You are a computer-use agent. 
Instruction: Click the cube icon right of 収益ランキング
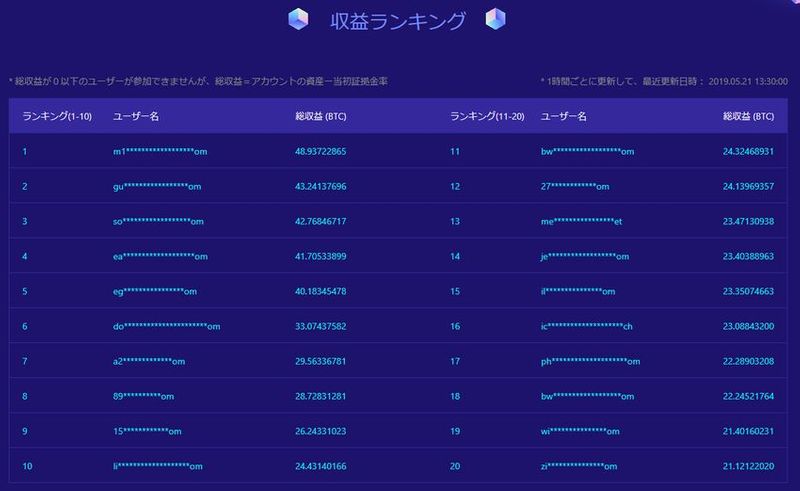coord(496,20)
